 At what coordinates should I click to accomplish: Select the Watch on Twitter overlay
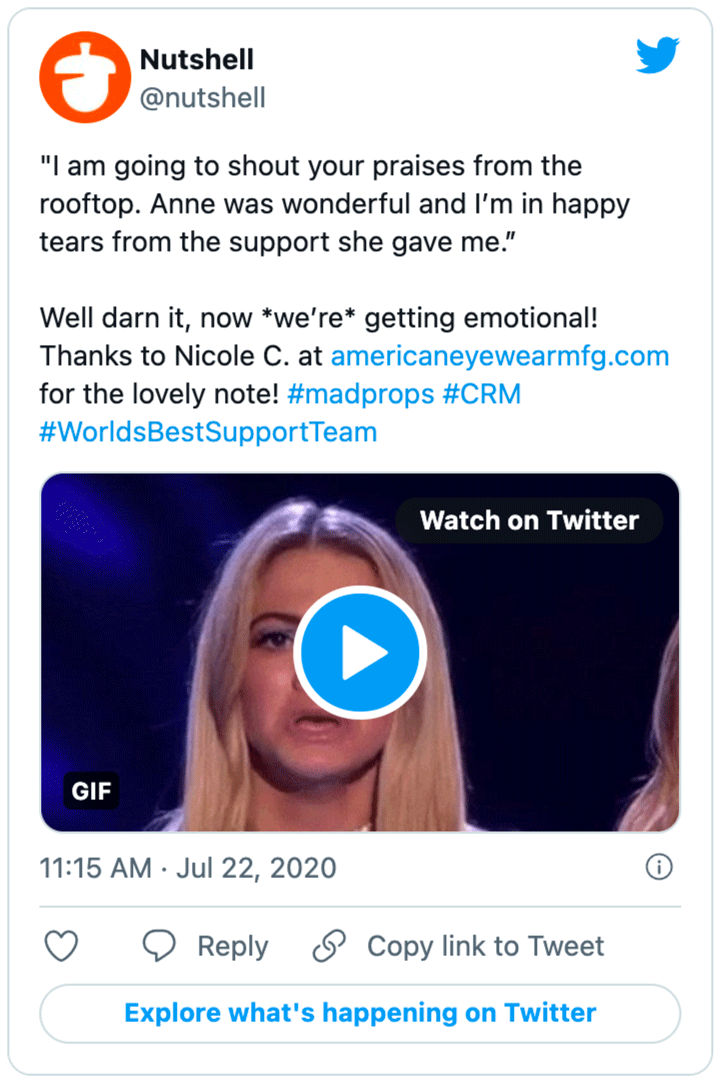[x=529, y=520]
